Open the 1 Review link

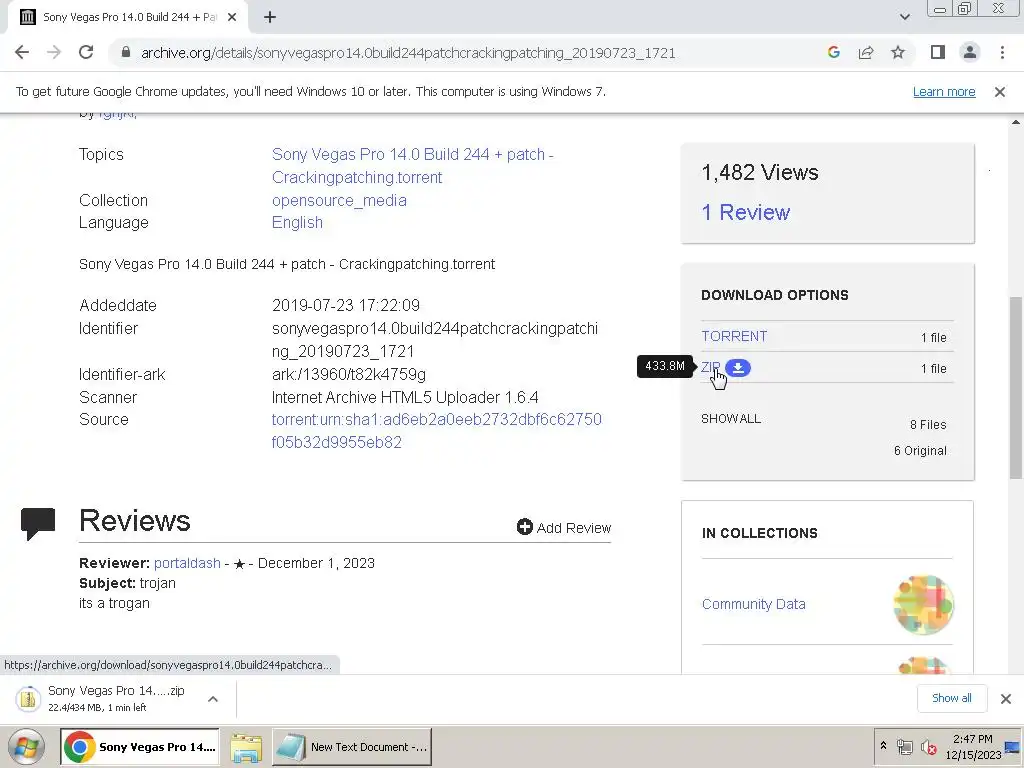pos(745,212)
